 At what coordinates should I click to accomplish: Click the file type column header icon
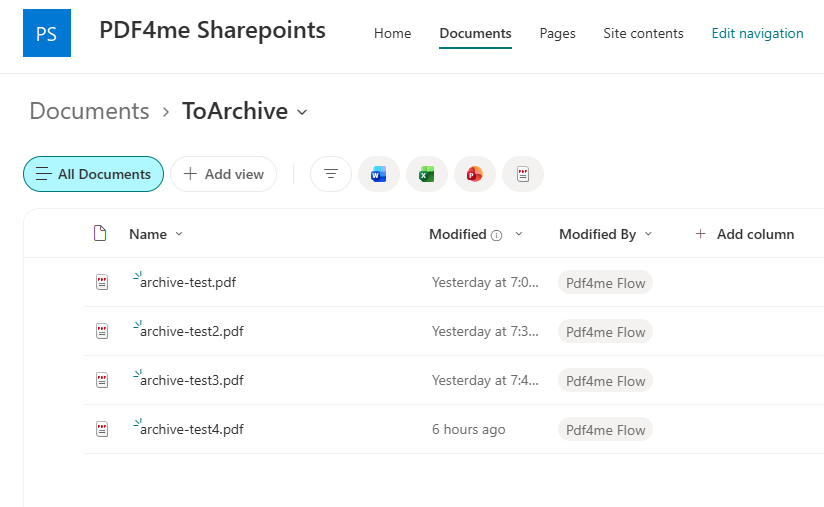coord(100,233)
